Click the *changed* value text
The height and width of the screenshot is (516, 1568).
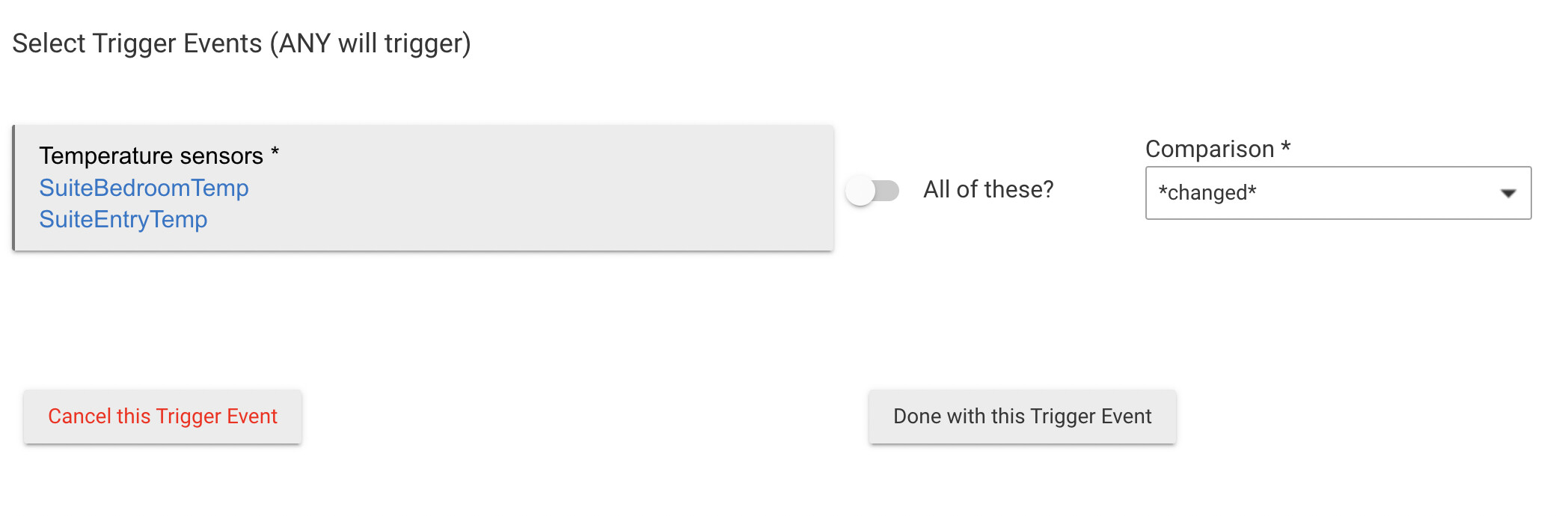[1207, 193]
